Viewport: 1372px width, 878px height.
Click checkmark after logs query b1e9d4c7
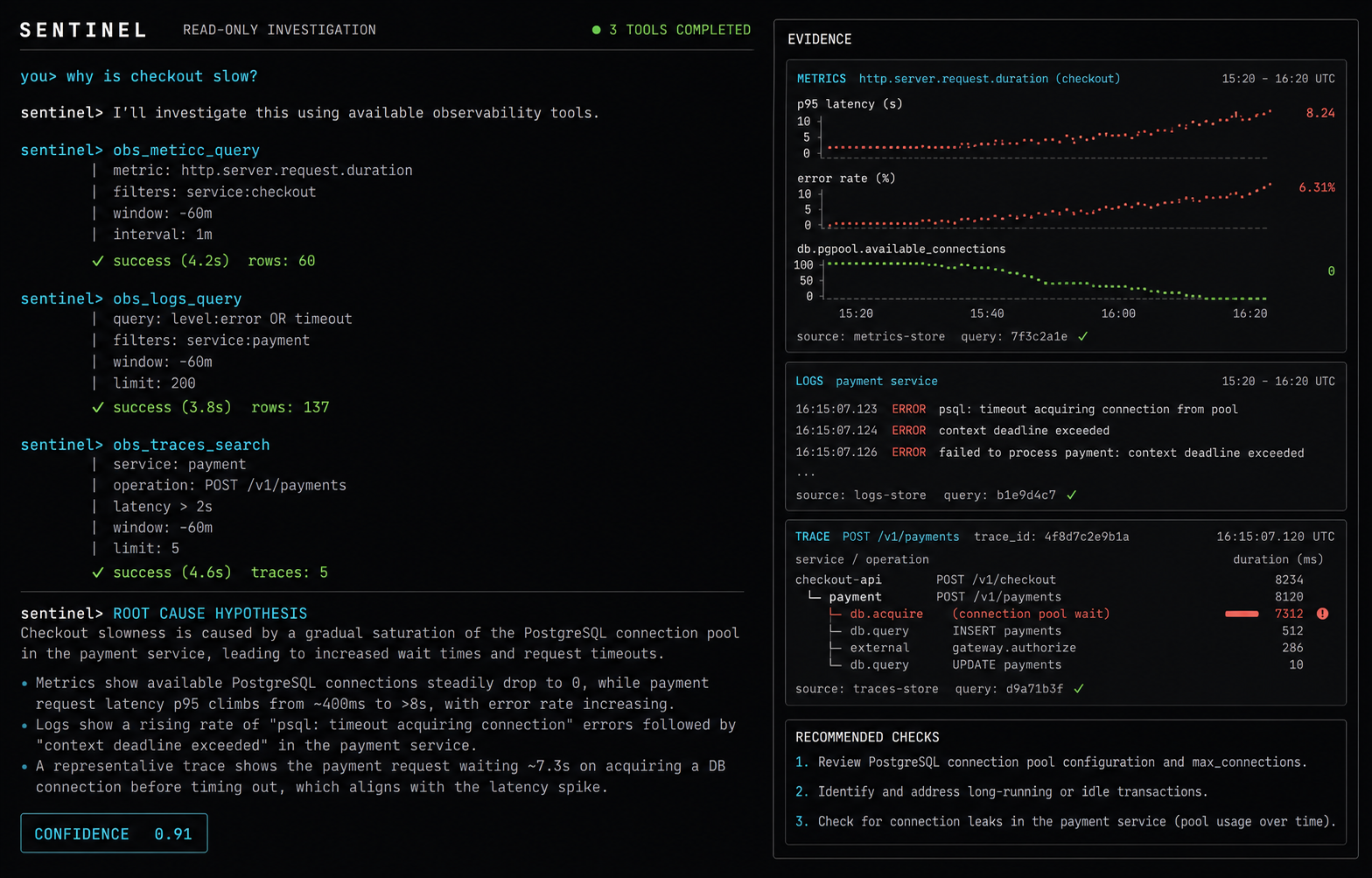pyautogui.click(x=1072, y=495)
